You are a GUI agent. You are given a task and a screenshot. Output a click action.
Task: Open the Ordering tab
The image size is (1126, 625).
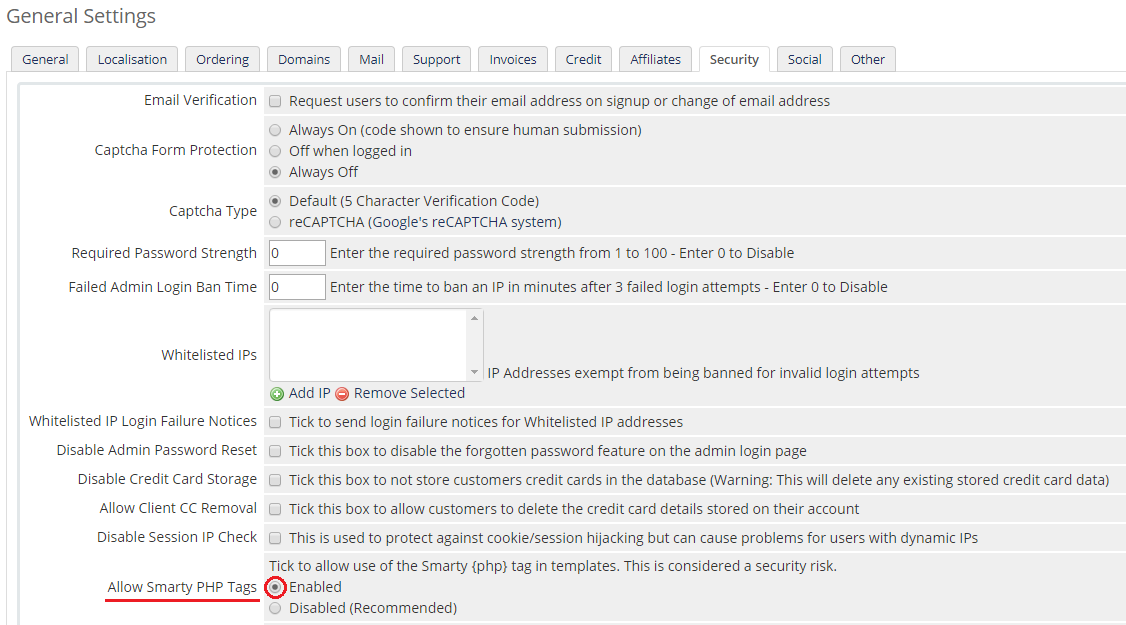(223, 60)
